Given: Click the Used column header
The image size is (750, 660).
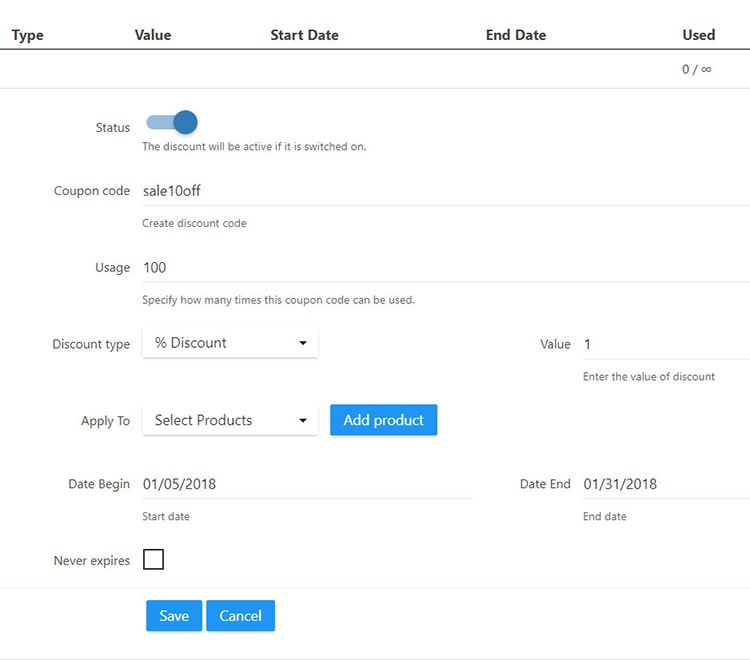Looking at the screenshot, I should [698, 35].
